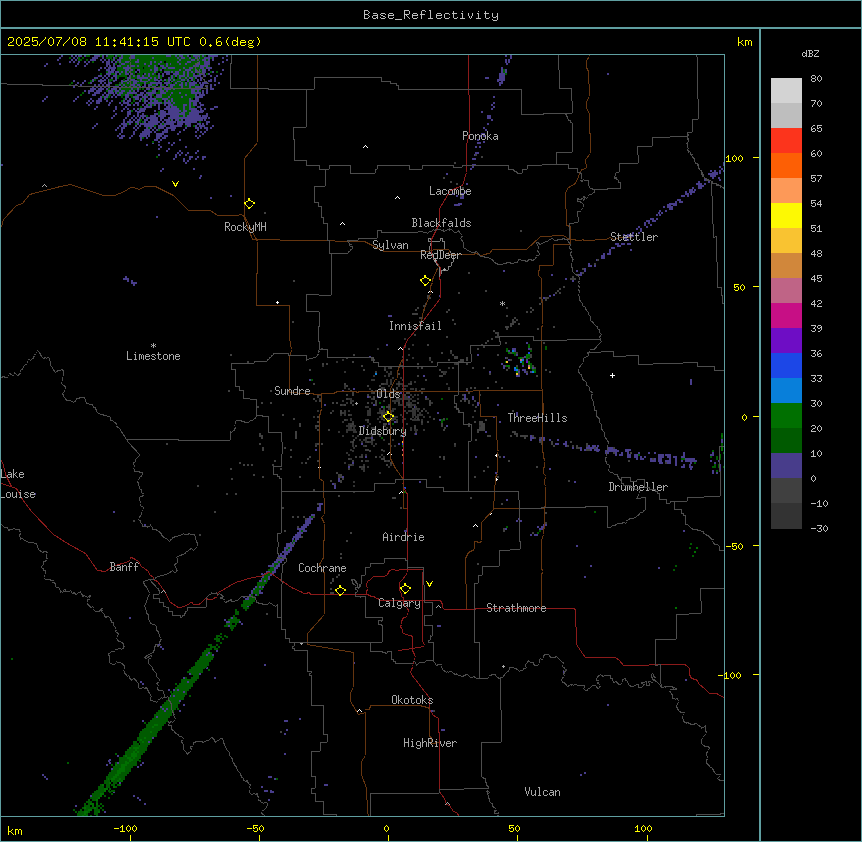This screenshot has width=862, height=842.
Task: Click the yellow diamond marker at Olds
Action: tap(389, 417)
